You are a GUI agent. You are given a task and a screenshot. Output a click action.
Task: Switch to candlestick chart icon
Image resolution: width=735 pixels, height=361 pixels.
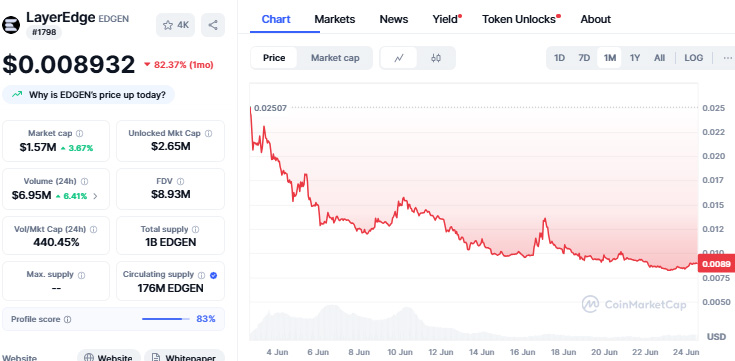436,58
